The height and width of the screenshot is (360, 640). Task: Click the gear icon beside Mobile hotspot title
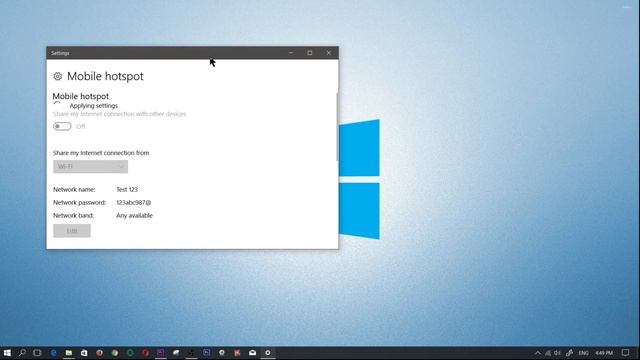[58, 76]
